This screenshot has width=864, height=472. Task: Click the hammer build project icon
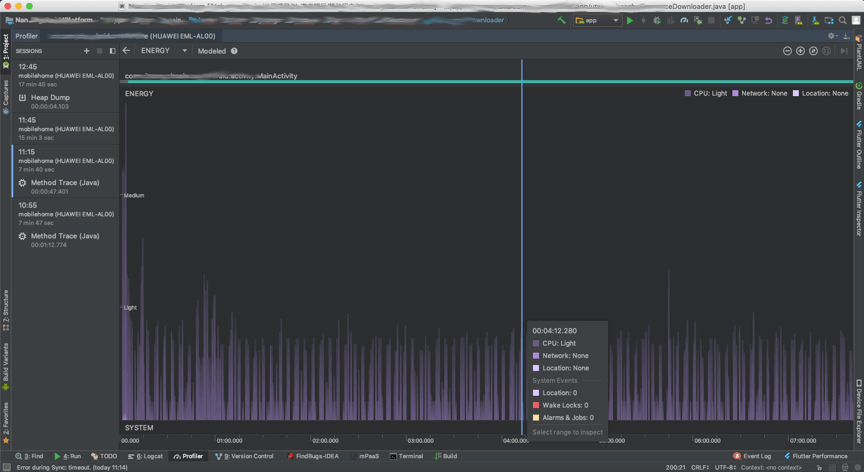(x=561, y=20)
